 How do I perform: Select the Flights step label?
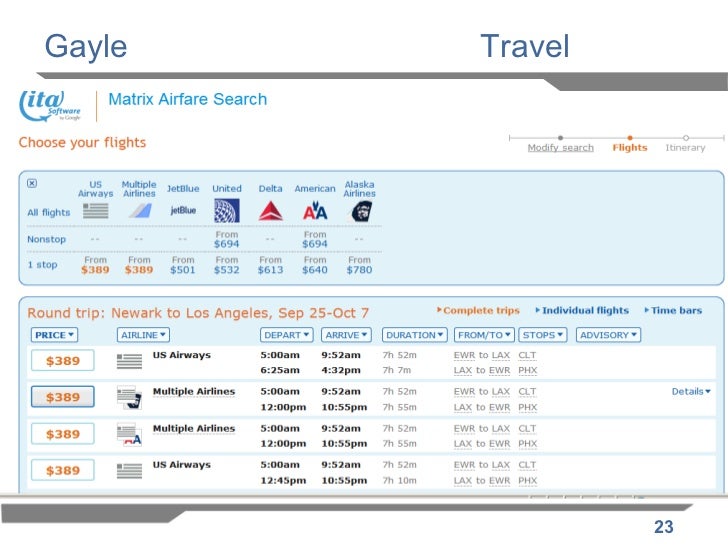pos(630,148)
